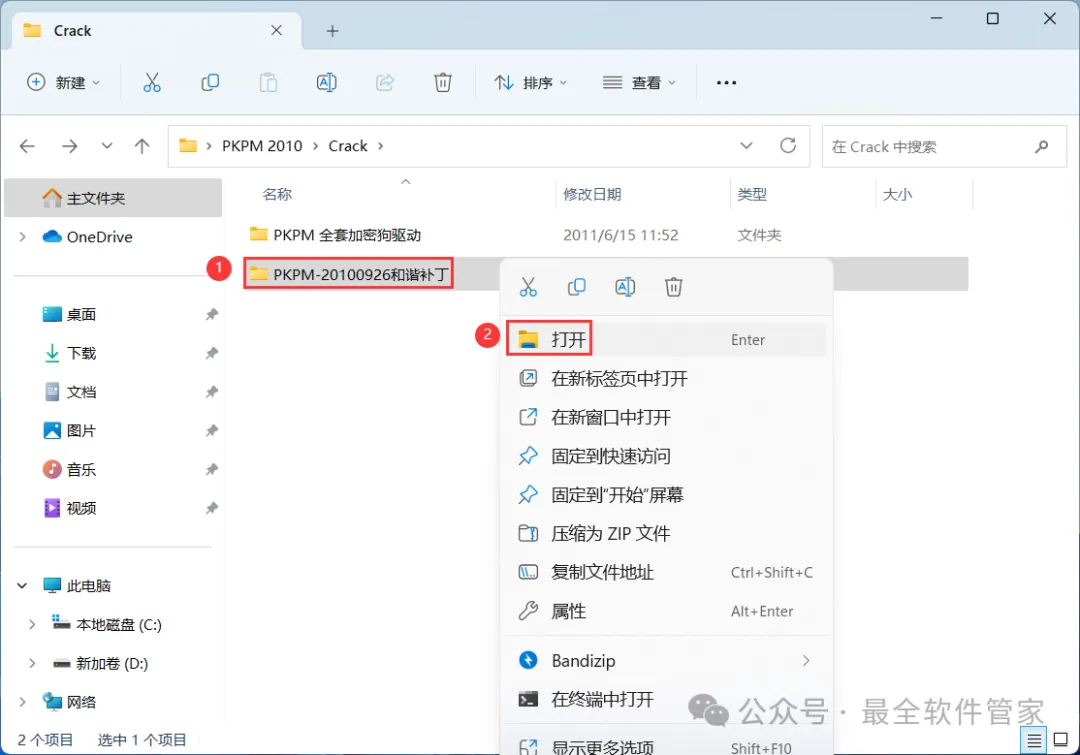Refresh the current folder view

(788, 145)
